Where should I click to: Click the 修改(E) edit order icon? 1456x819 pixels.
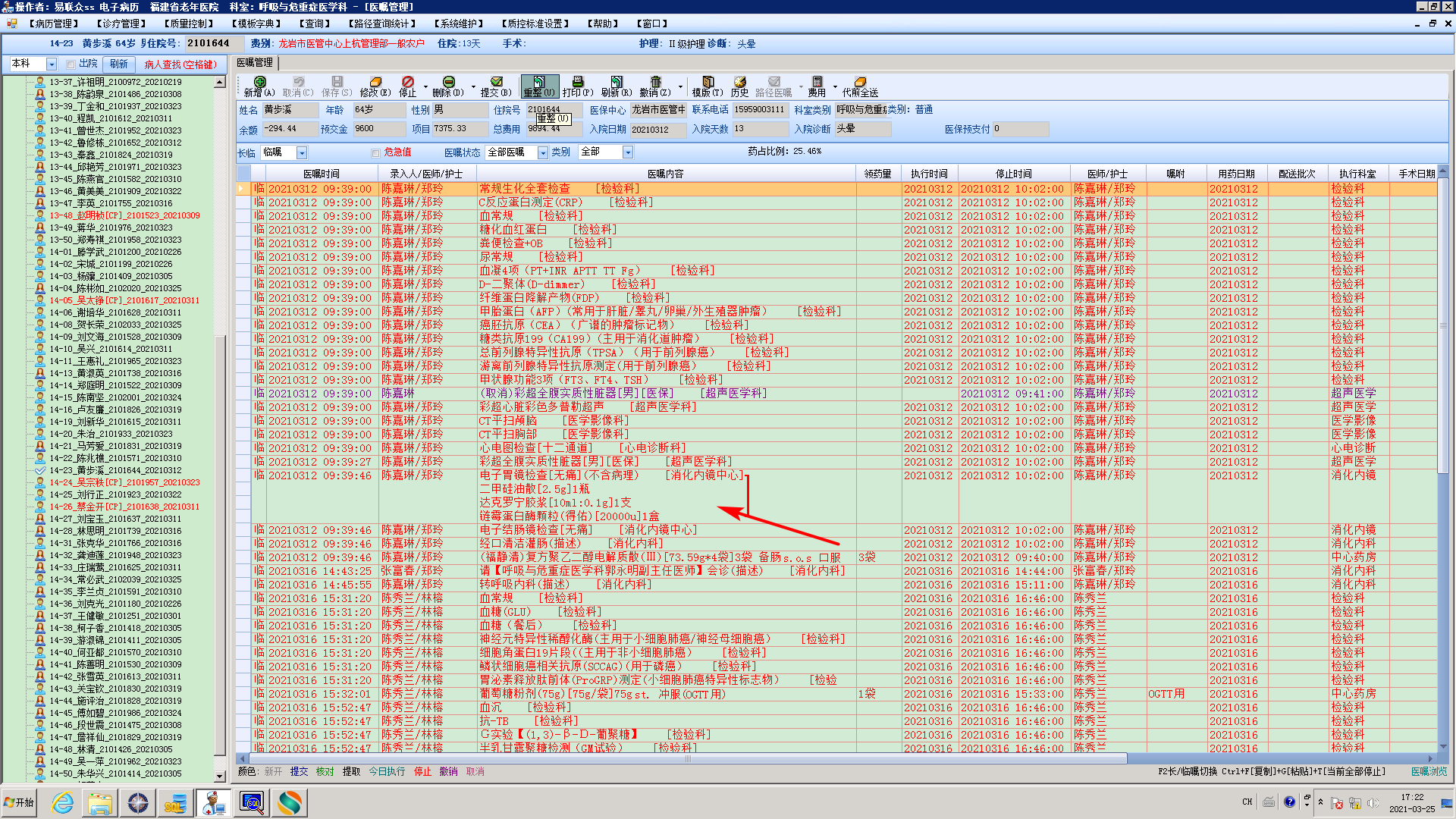click(x=375, y=82)
